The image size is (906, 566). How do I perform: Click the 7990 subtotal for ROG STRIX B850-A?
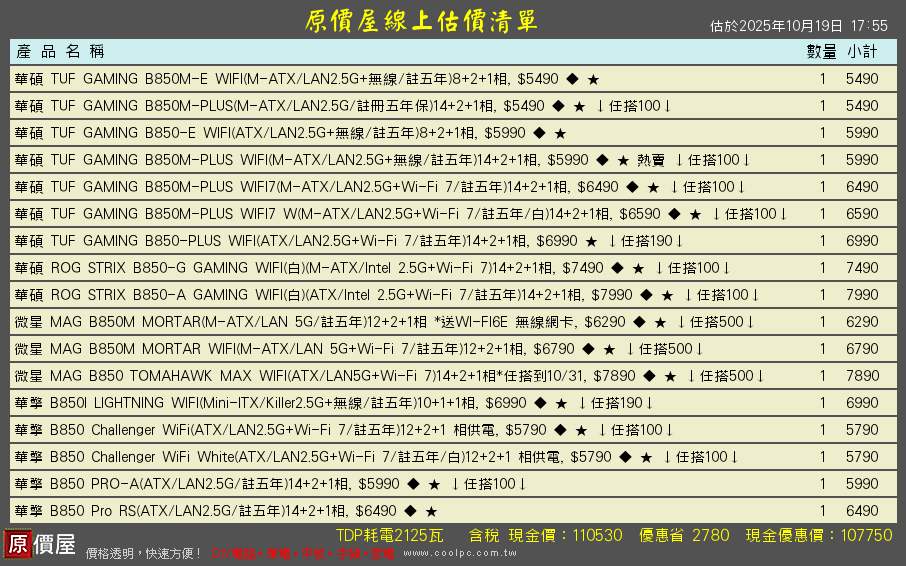862,295
